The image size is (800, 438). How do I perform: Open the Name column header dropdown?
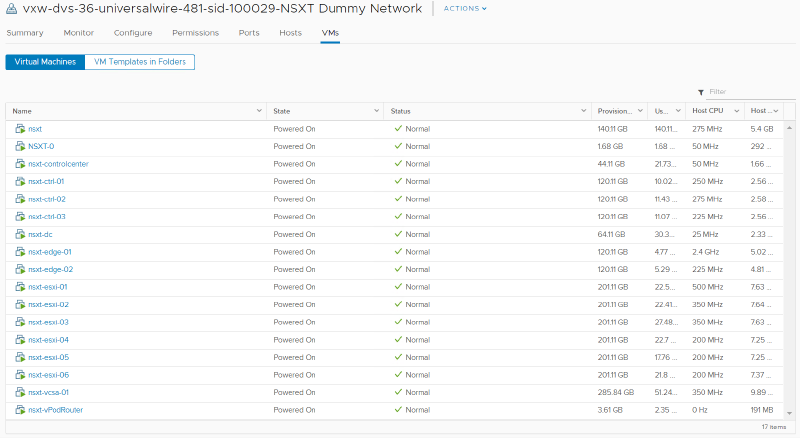pyautogui.click(x=259, y=111)
